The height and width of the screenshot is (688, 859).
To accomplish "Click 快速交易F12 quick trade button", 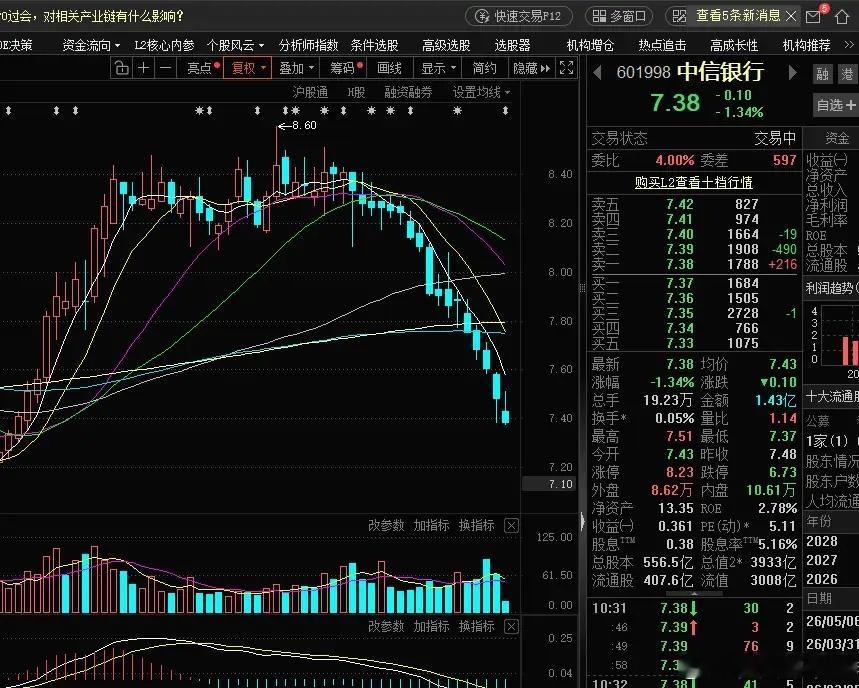I will (x=519, y=16).
